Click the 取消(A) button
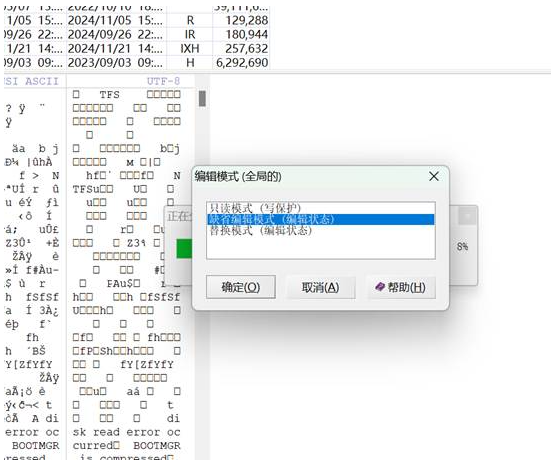The height and width of the screenshot is (461, 551). coord(320,287)
